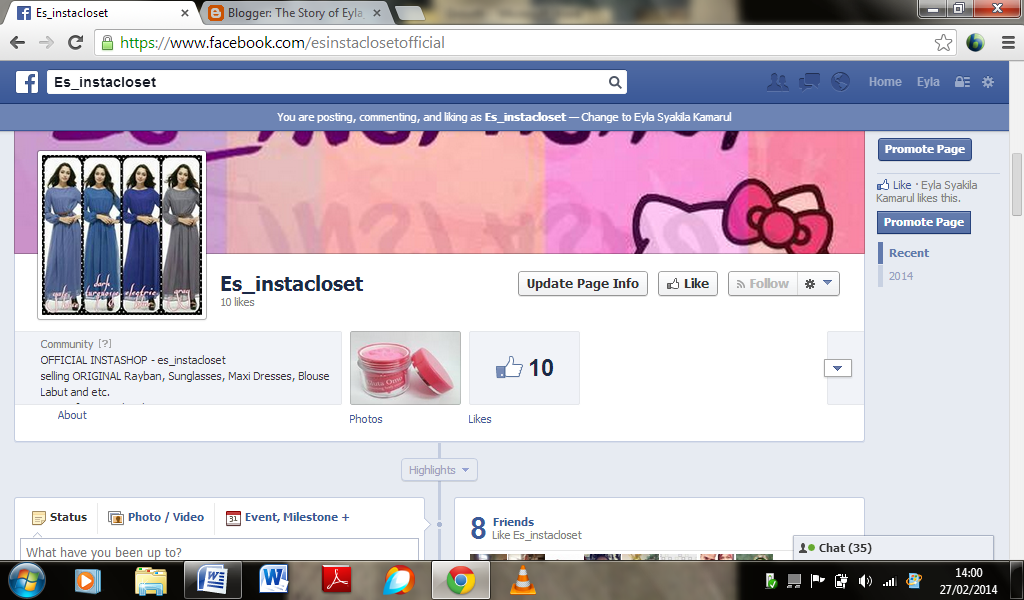Click the volume speaker tray icon
Viewport: 1024px width, 600px height.
[x=865, y=580]
